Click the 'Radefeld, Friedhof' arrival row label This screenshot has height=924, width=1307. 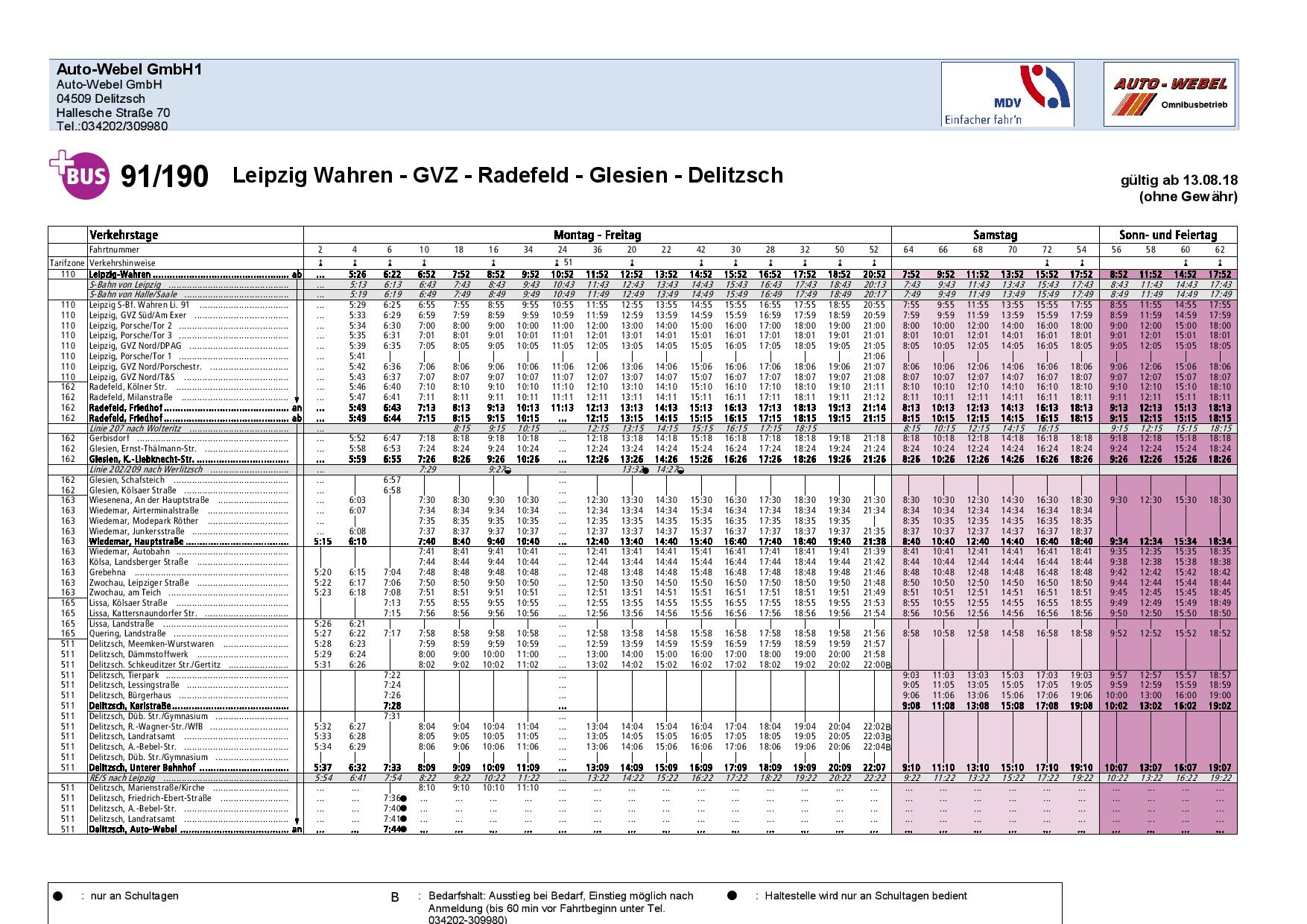(195, 408)
